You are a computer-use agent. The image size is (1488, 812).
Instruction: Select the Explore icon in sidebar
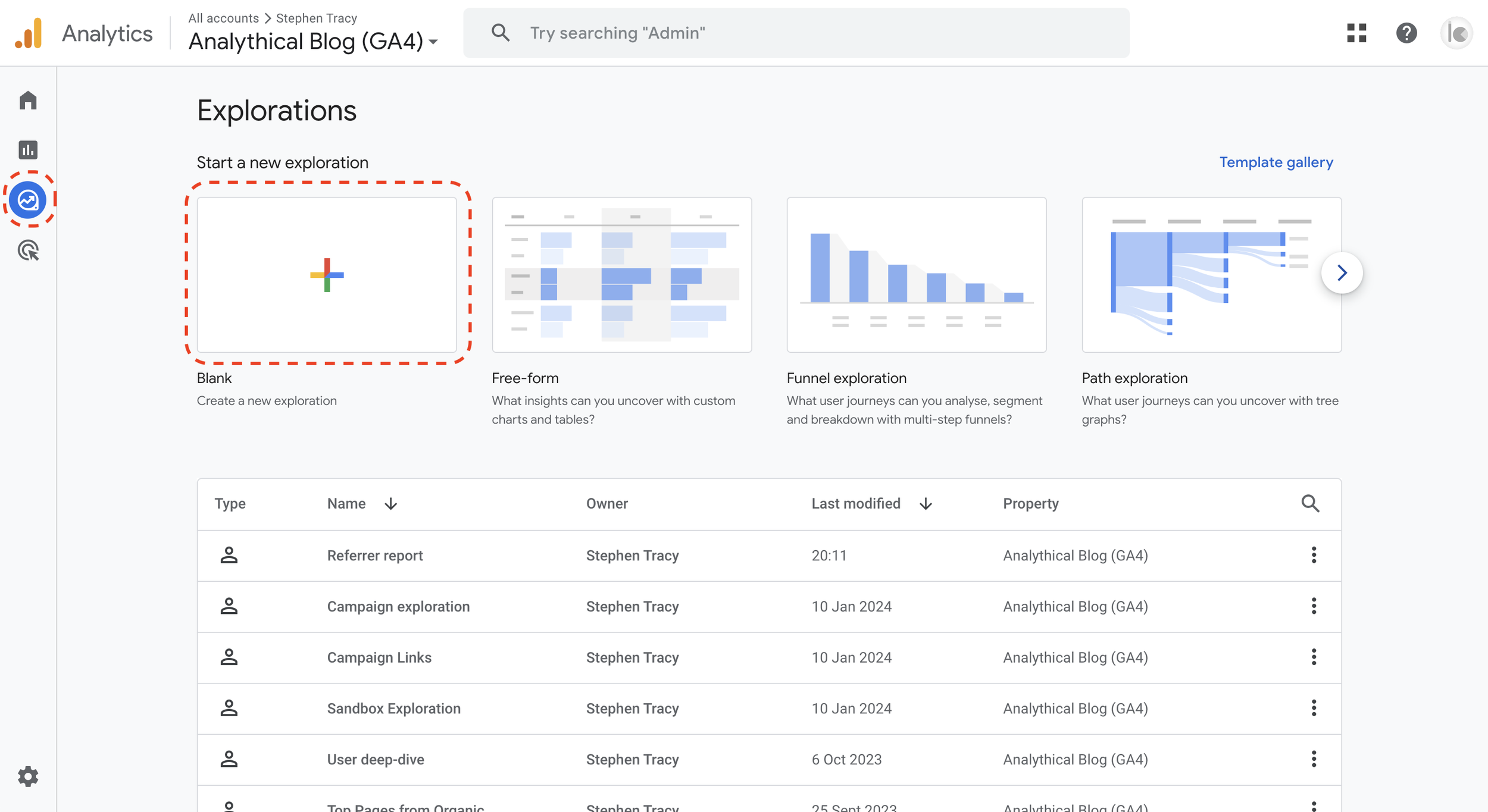pos(28,200)
